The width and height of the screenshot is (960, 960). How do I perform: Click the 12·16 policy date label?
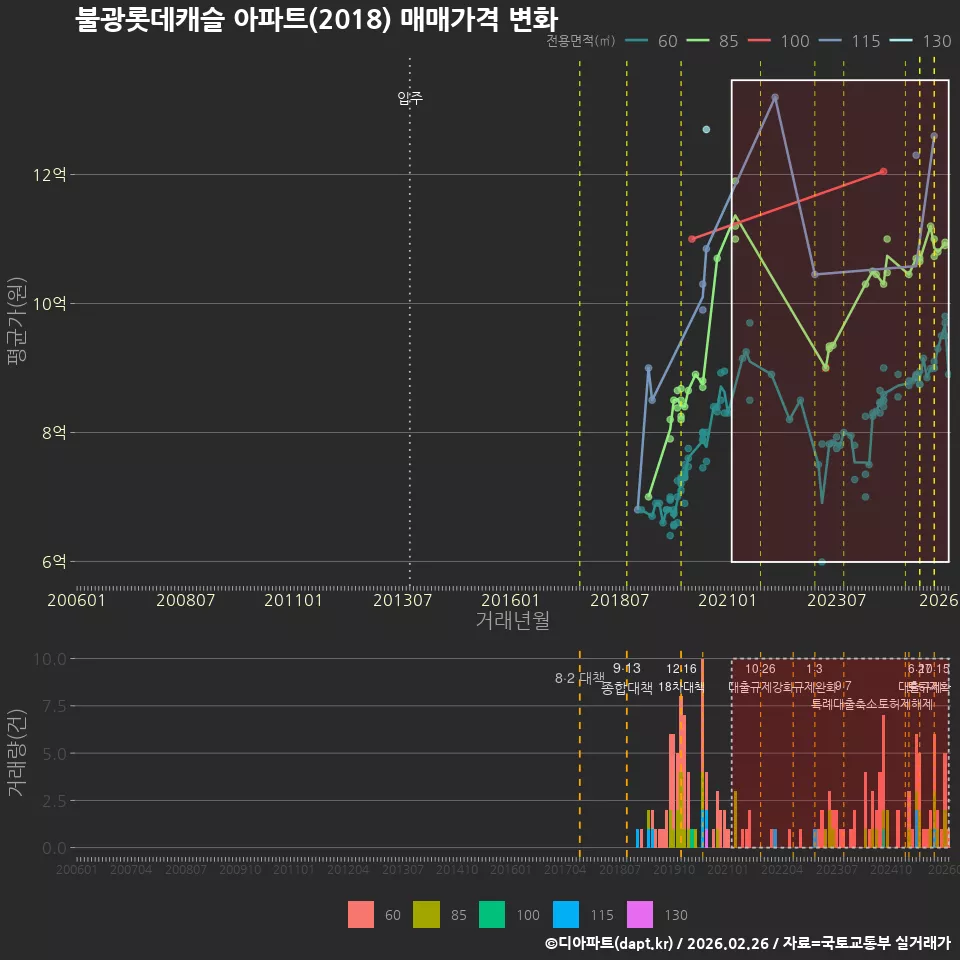tap(681, 669)
